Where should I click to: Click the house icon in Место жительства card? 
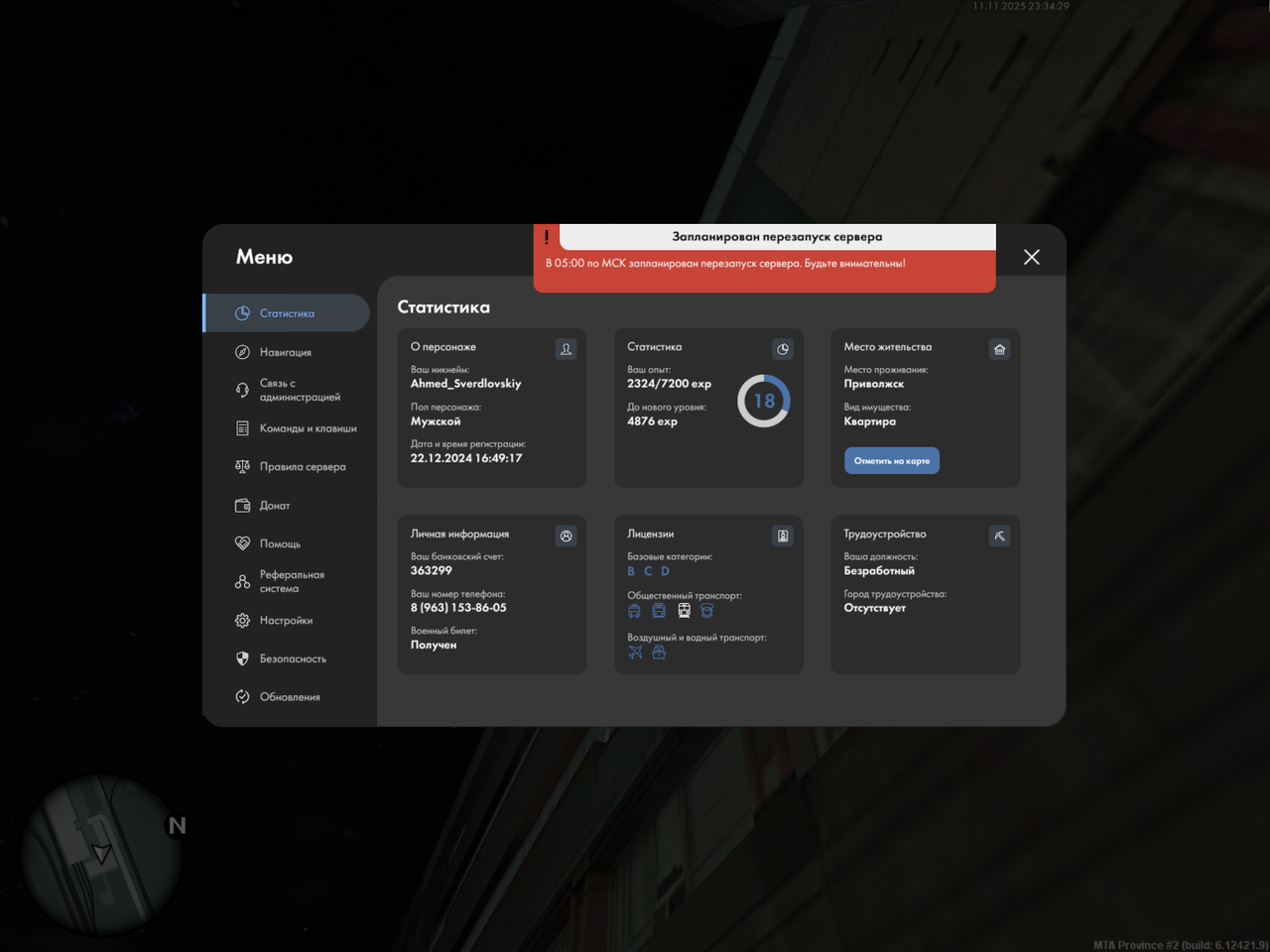coord(999,349)
